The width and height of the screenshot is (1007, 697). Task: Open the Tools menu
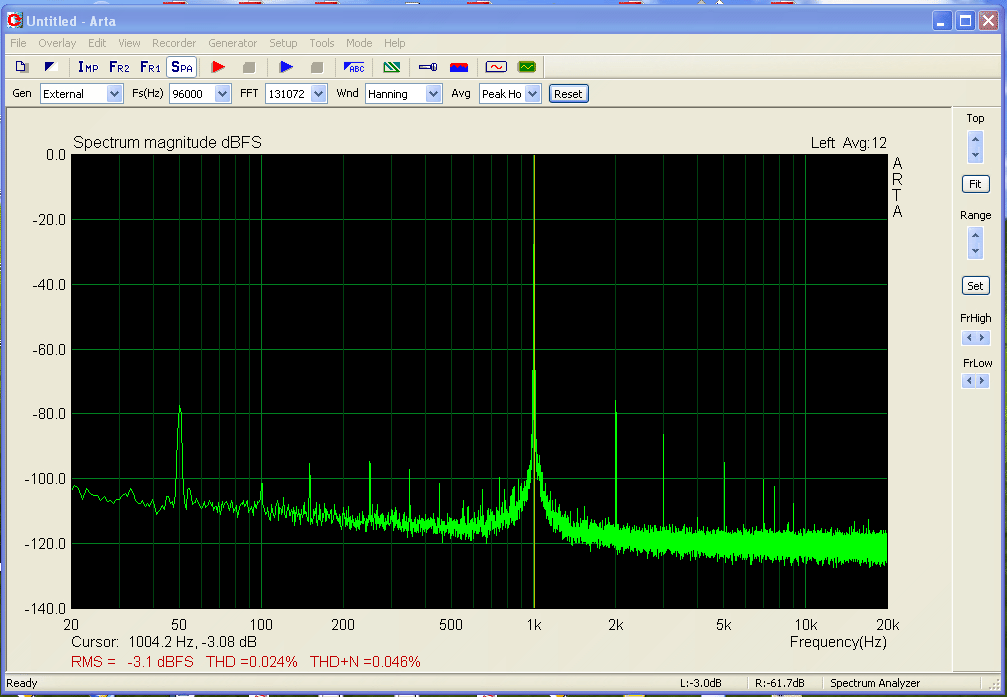click(x=322, y=43)
